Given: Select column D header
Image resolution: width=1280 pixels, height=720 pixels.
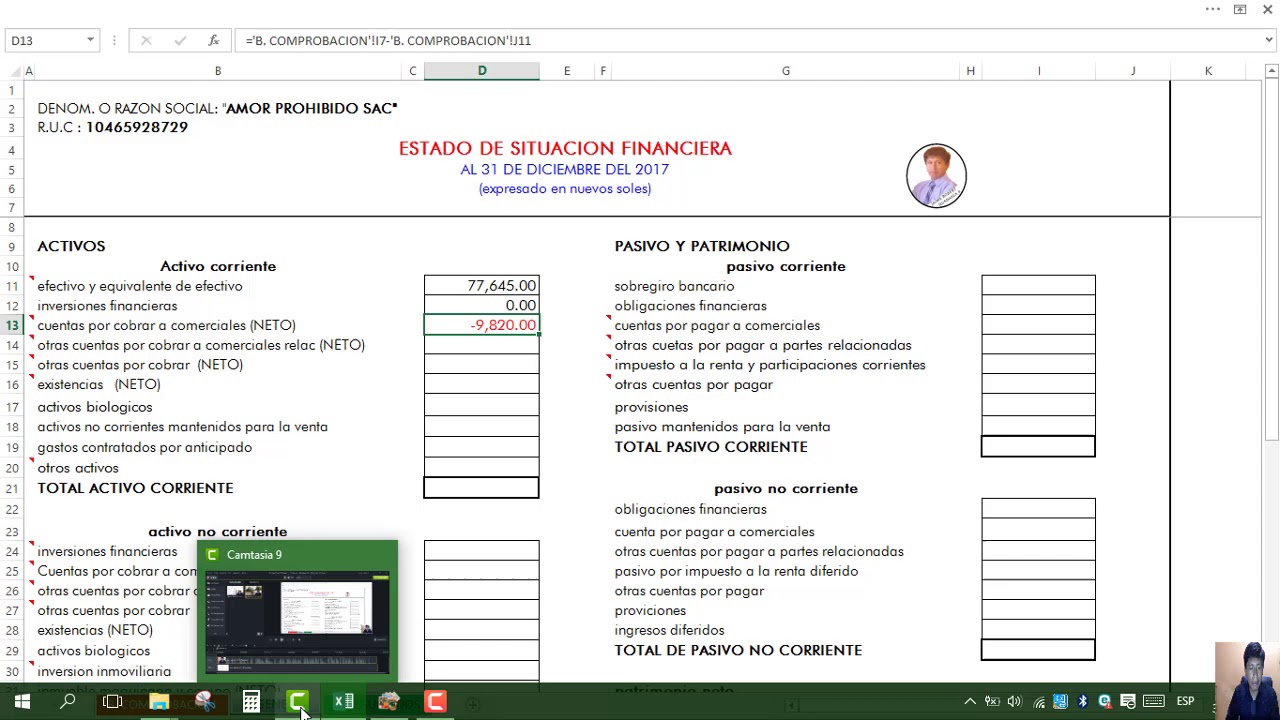Looking at the screenshot, I should coord(482,71).
